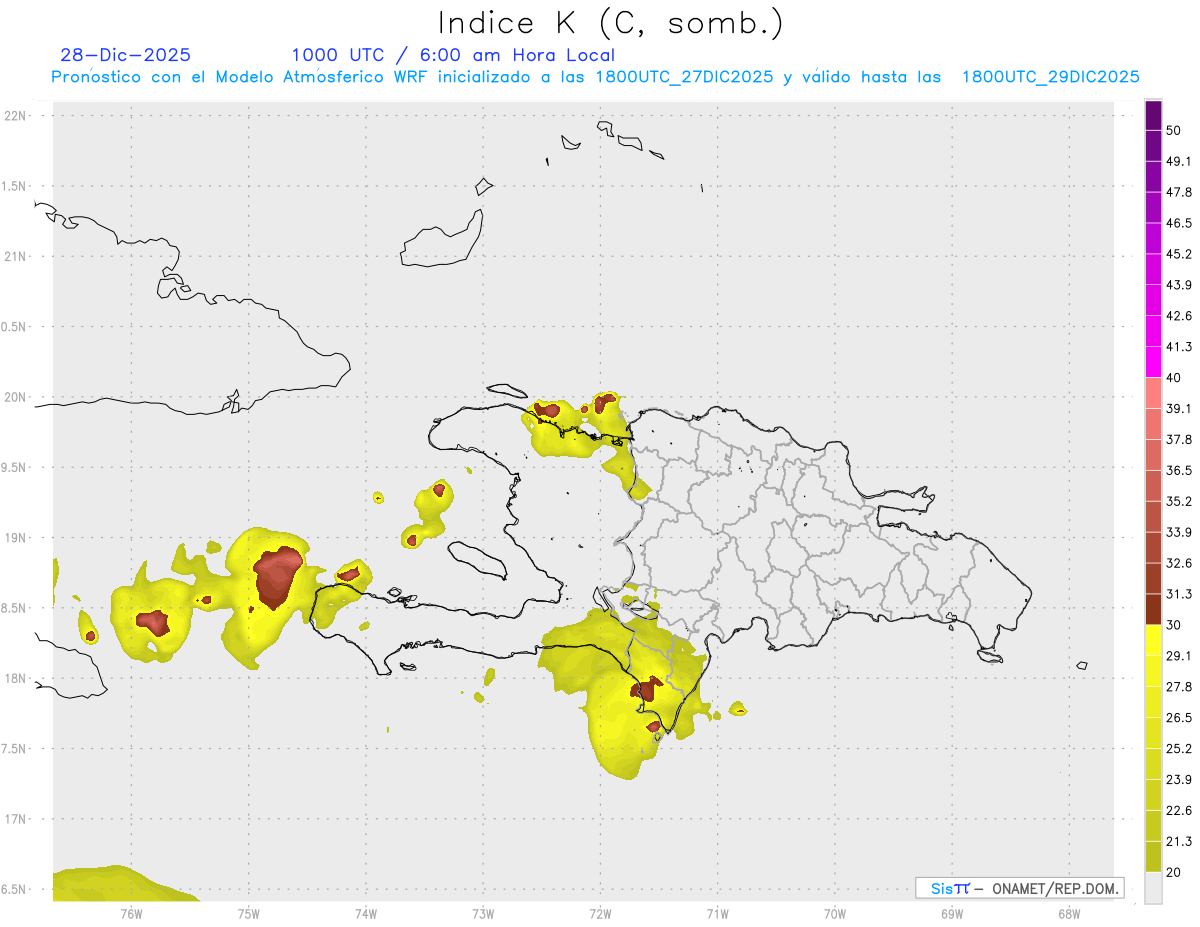Click the color bar value 30
The height and width of the screenshot is (927, 1200).
click(x=1174, y=625)
